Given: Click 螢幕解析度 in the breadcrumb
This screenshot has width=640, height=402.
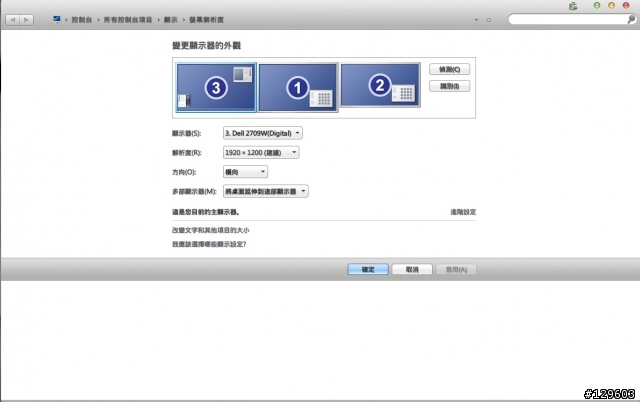Looking at the screenshot, I should pyautogui.click(x=206, y=20).
